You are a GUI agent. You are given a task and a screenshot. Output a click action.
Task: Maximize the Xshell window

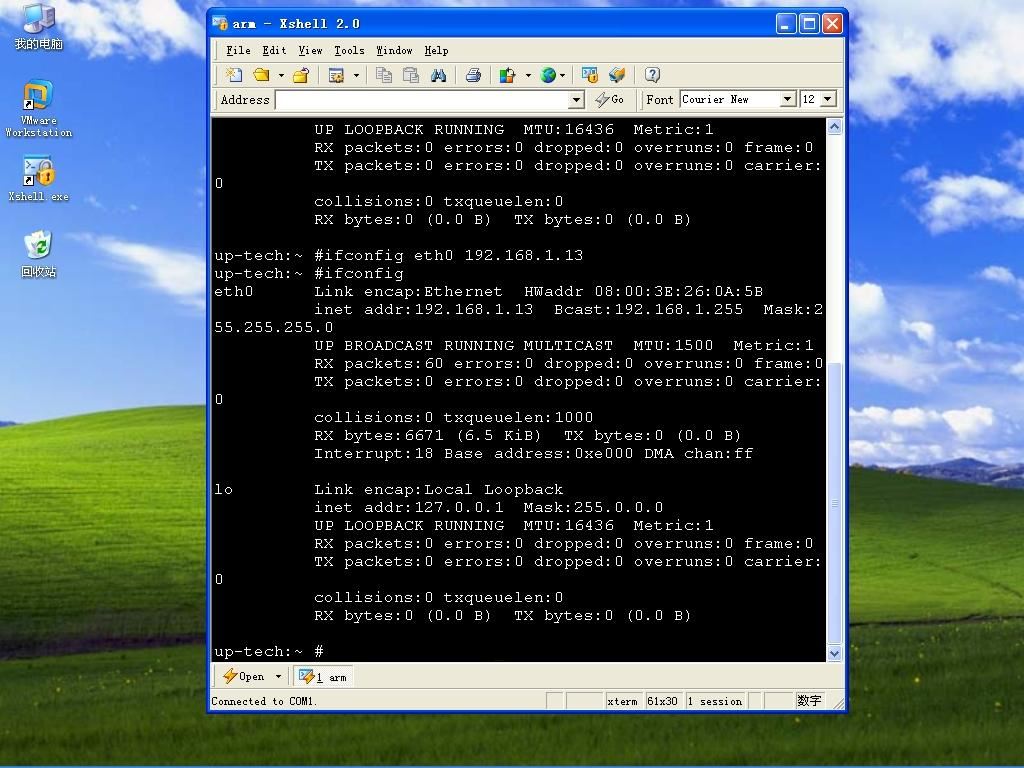tap(809, 24)
